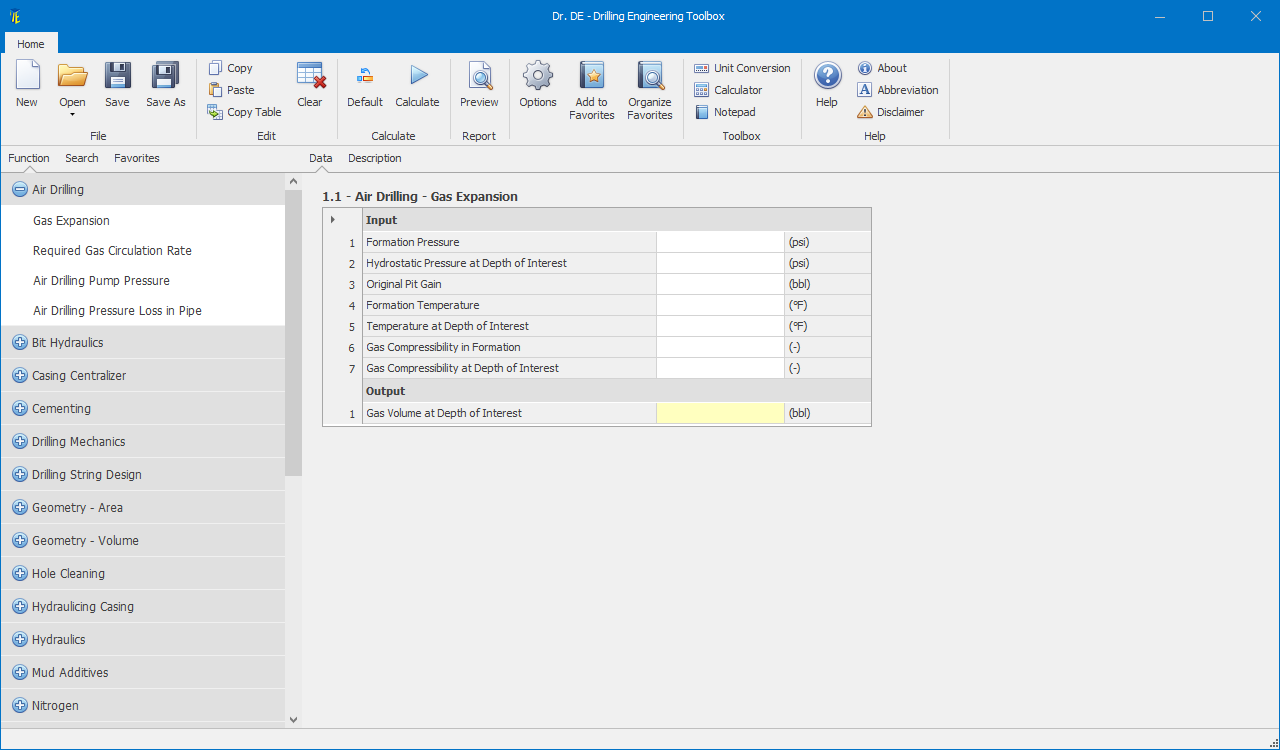The width and height of the screenshot is (1280, 750).
Task: Collapse the Air Drilling category
Action: click(19, 190)
